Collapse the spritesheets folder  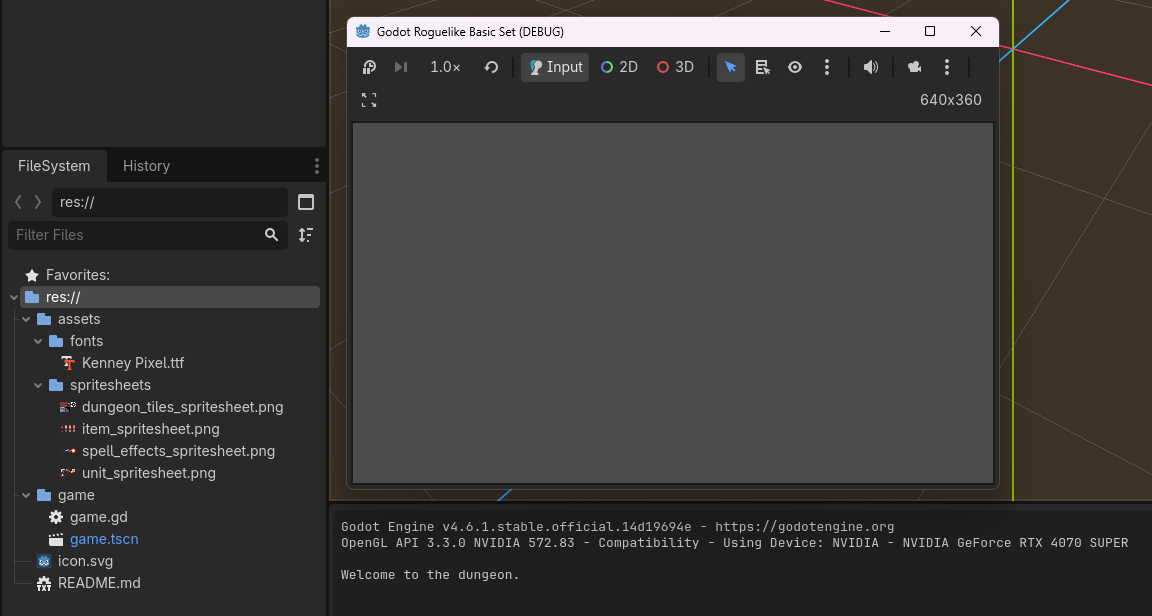(x=39, y=385)
